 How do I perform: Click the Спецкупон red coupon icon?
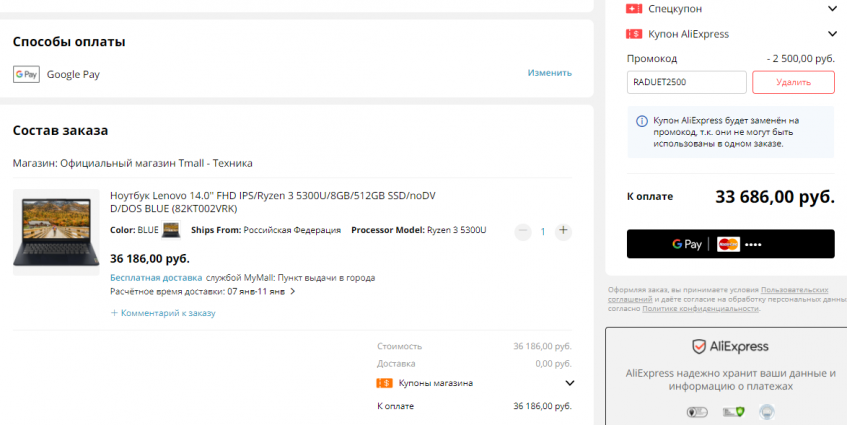pos(634,9)
